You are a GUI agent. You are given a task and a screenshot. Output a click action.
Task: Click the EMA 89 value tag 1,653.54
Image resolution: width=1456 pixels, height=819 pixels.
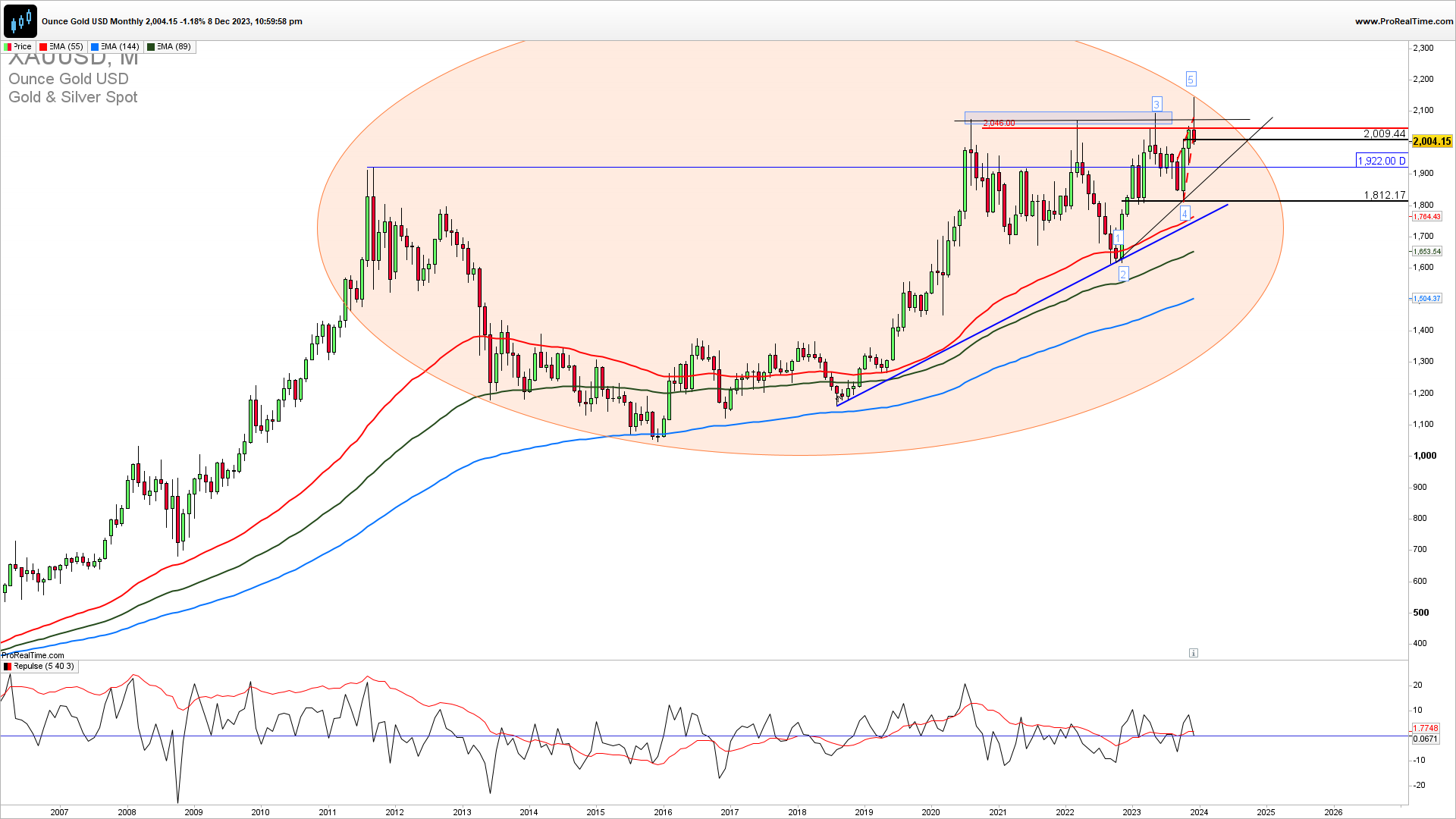(x=1426, y=251)
